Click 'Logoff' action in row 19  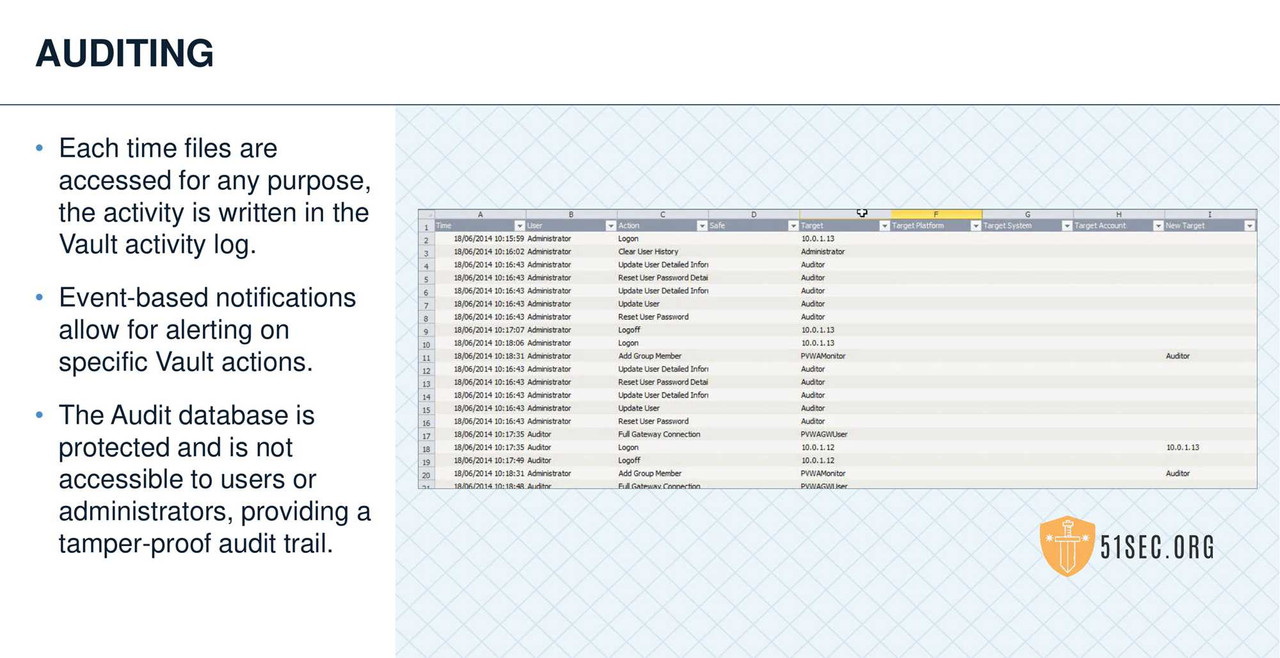(x=629, y=460)
